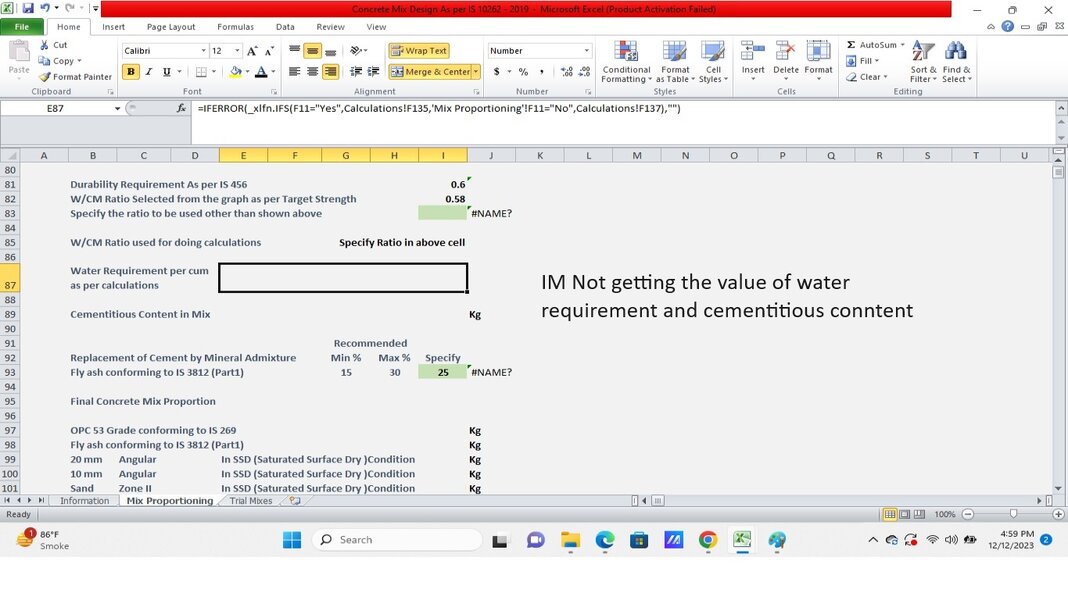Click Page Layout view icon in status bar
This screenshot has height=600, width=1068.
(905, 514)
